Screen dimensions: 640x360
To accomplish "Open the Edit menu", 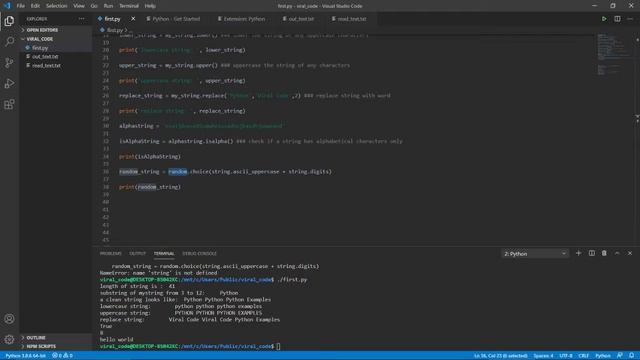I will point(36,6).
